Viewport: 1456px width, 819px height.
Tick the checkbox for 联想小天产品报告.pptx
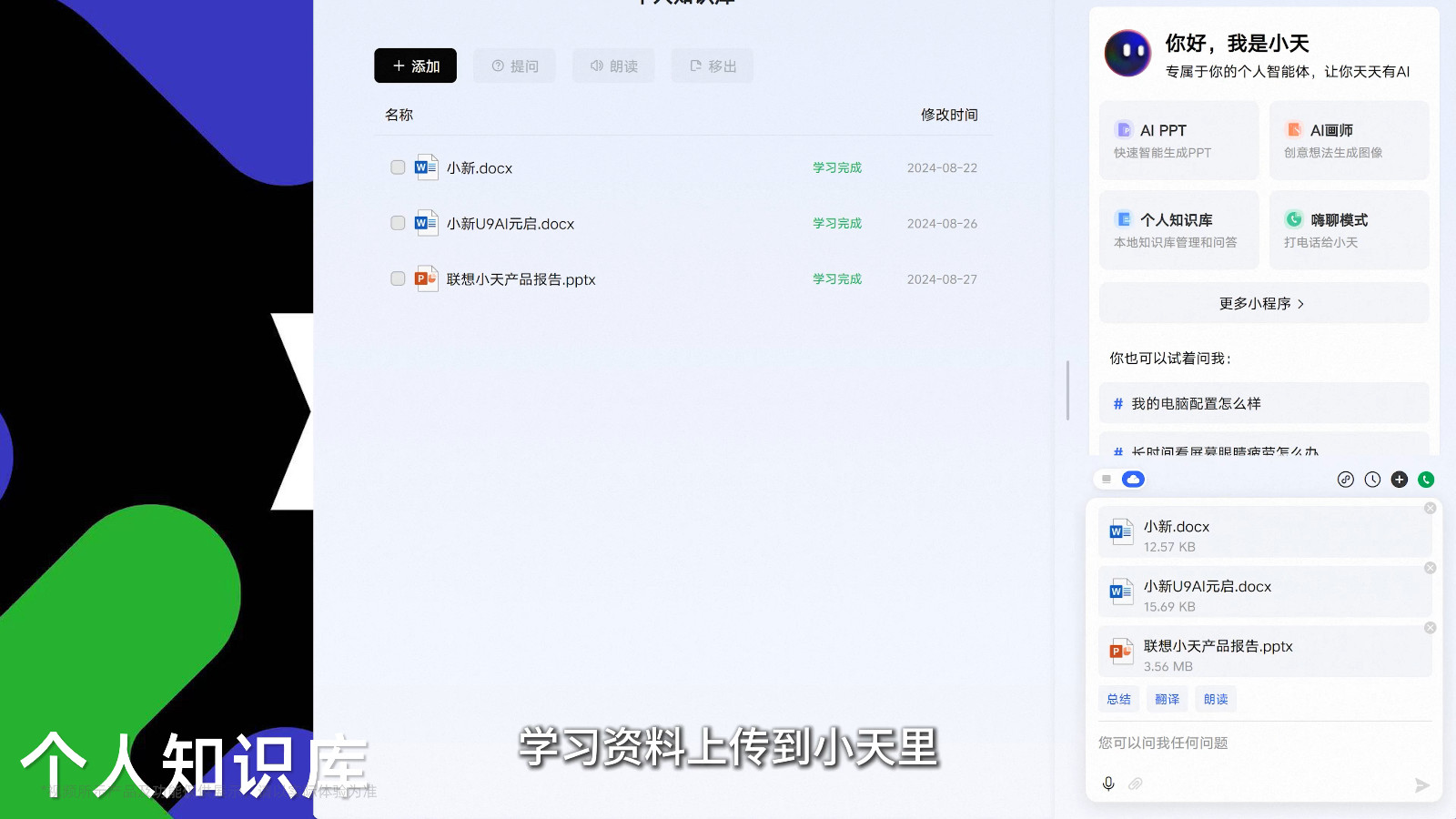pos(398,278)
